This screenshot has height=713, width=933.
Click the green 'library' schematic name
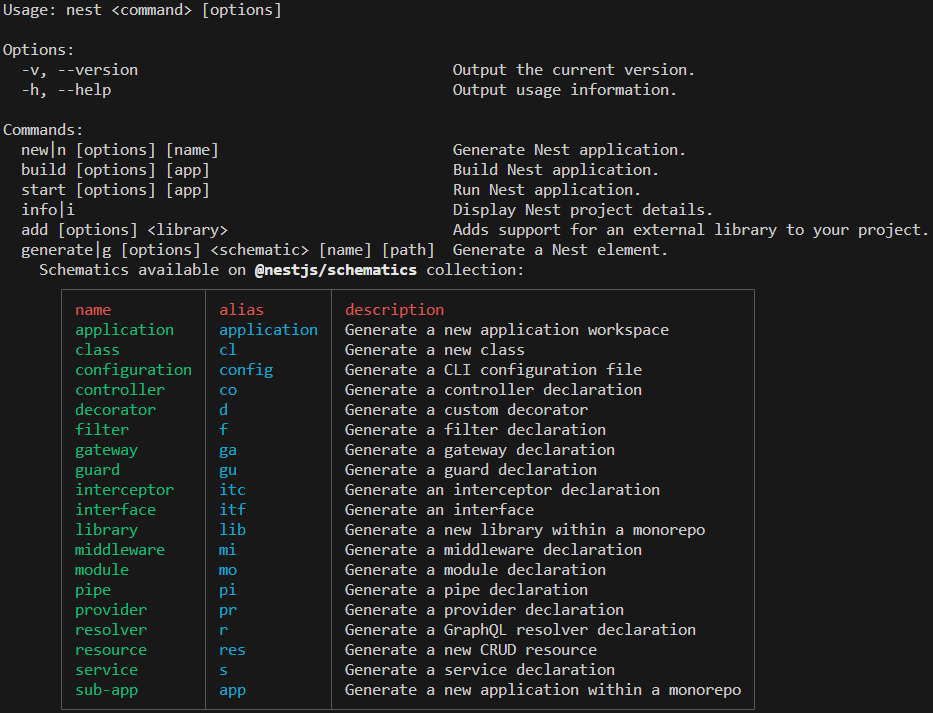106,530
